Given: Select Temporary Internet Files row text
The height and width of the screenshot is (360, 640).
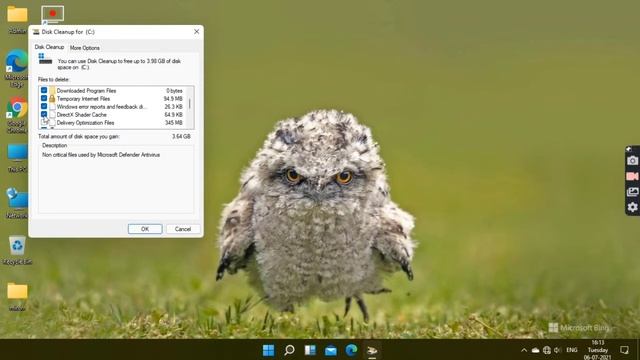Looking at the screenshot, I should click(83, 99).
